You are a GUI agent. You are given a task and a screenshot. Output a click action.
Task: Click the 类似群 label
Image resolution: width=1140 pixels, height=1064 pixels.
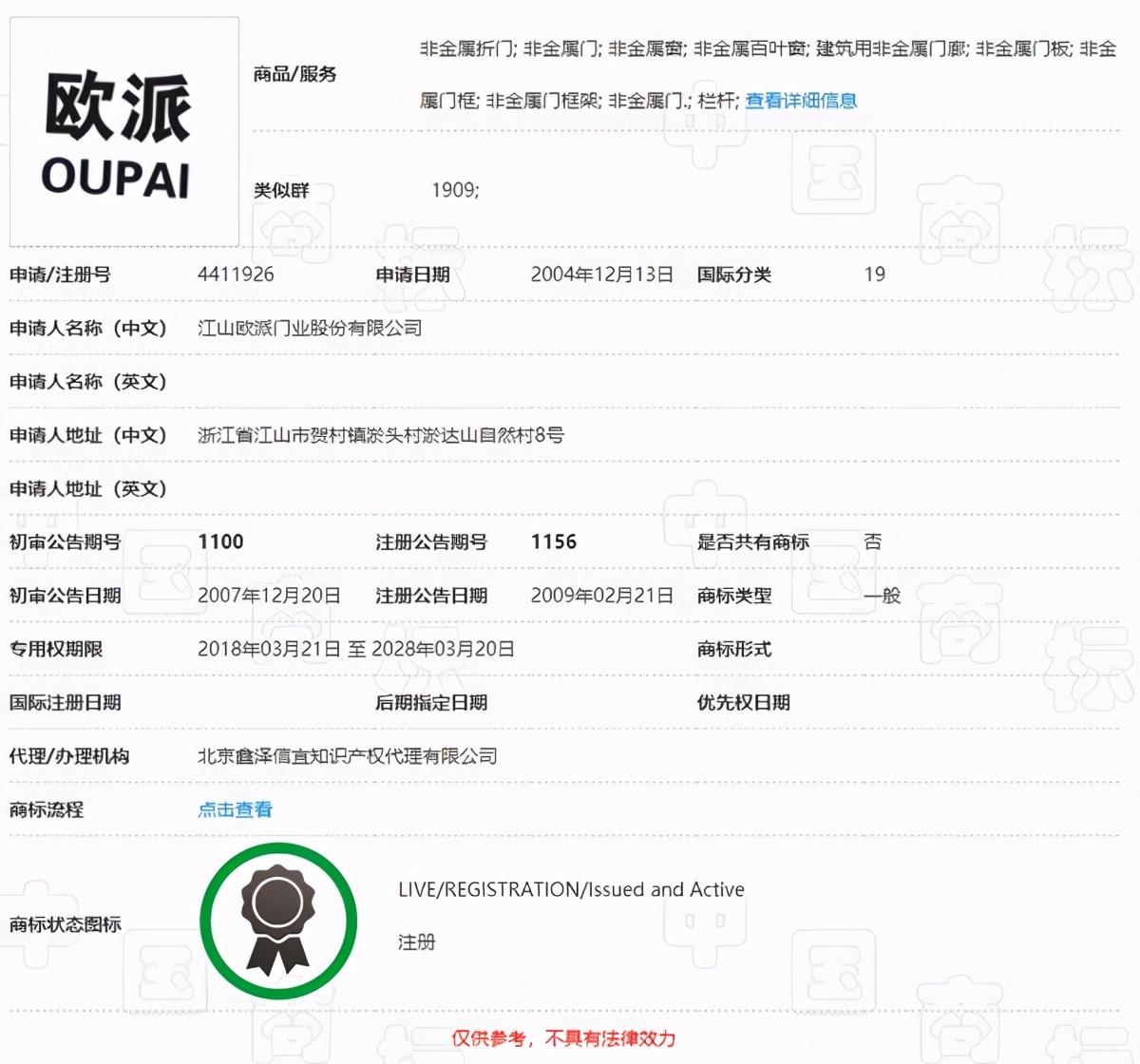(281, 190)
